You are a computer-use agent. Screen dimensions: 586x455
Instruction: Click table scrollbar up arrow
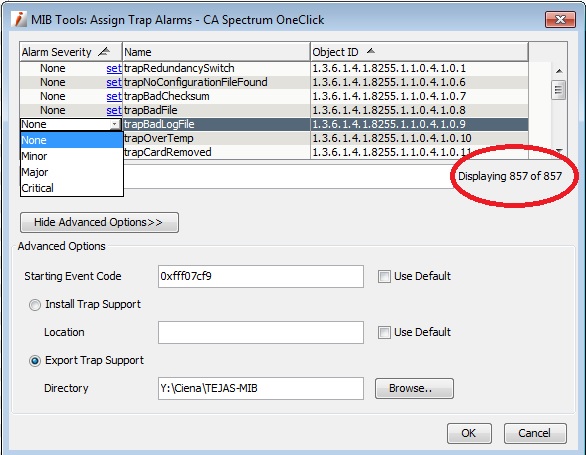[559, 71]
